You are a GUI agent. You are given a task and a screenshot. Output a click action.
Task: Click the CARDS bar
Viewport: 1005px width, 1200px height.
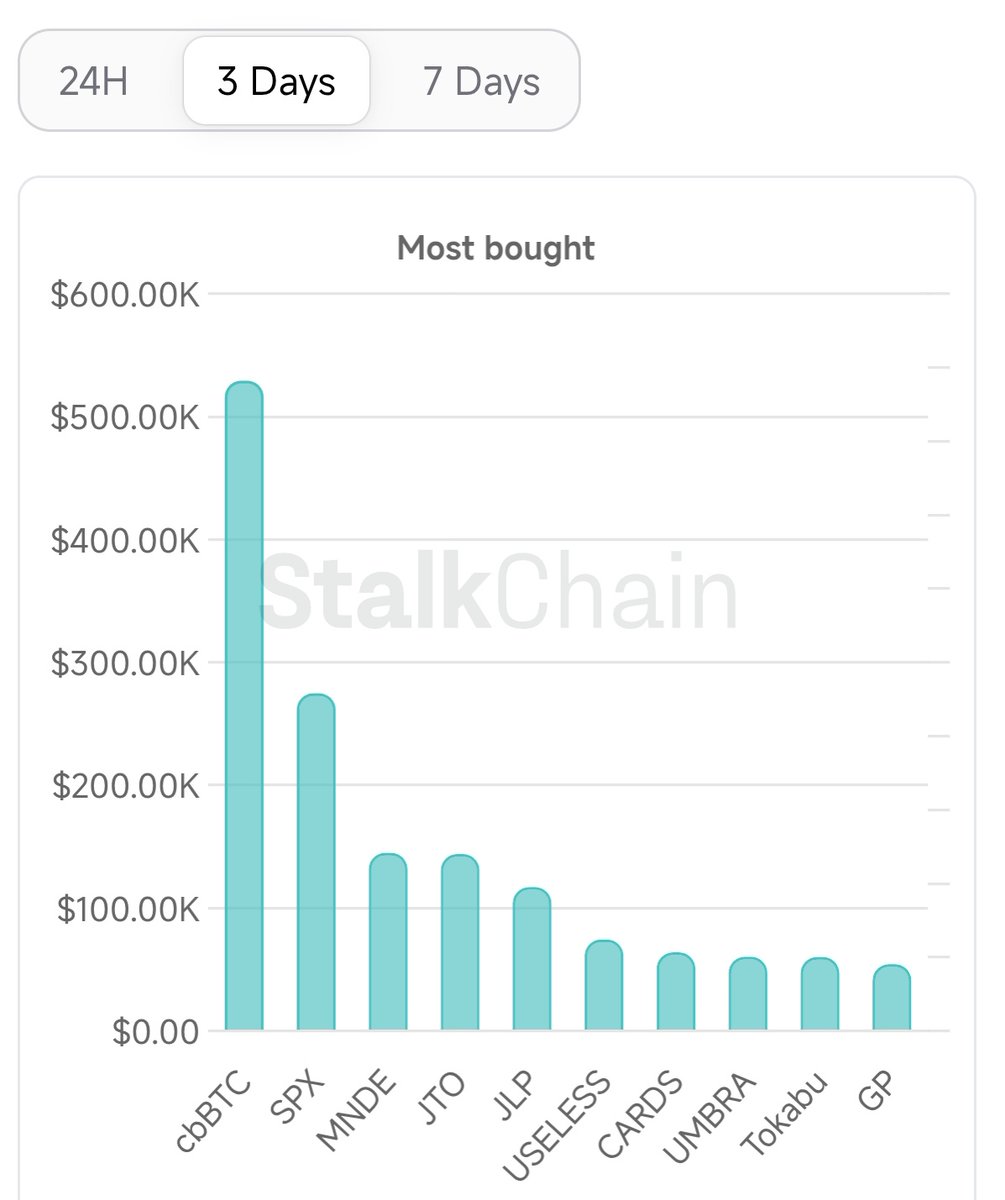tap(676, 992)
